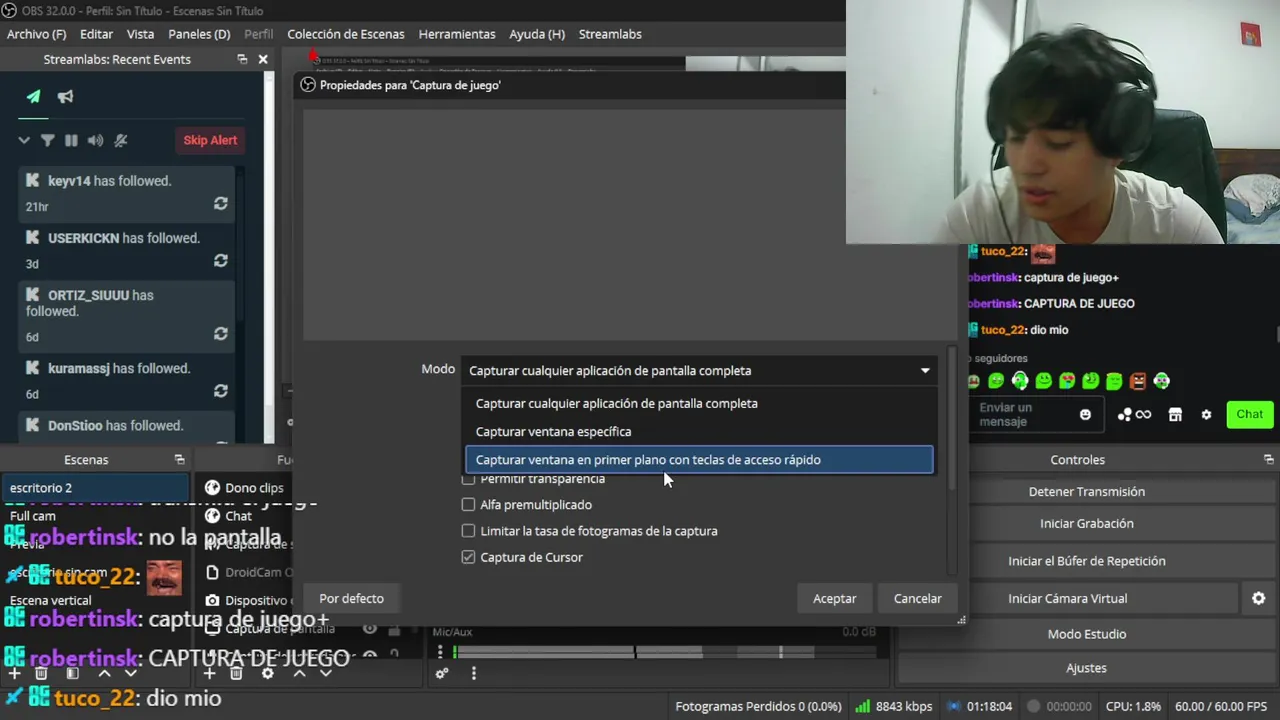Select the Chat browser source
Screen dimensions: 1280x720
(x=238, y=516)
